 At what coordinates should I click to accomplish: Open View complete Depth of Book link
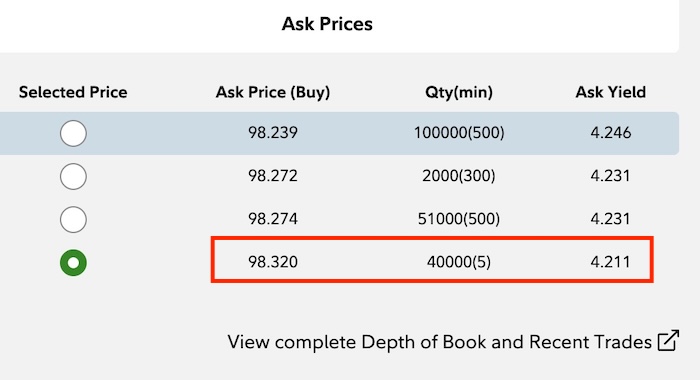440,342
